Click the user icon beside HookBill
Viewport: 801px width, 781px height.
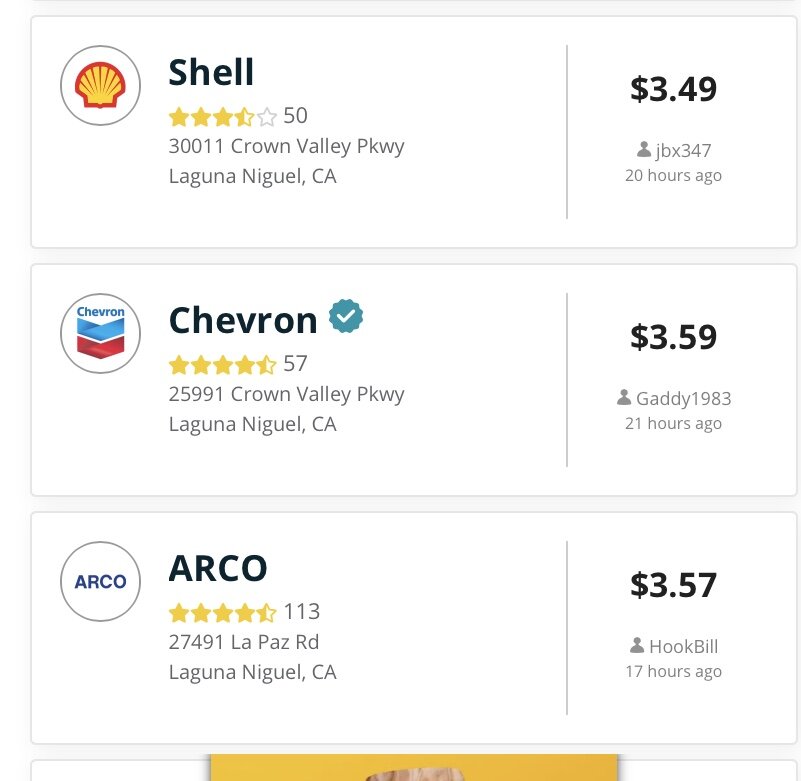click(637, 645)
